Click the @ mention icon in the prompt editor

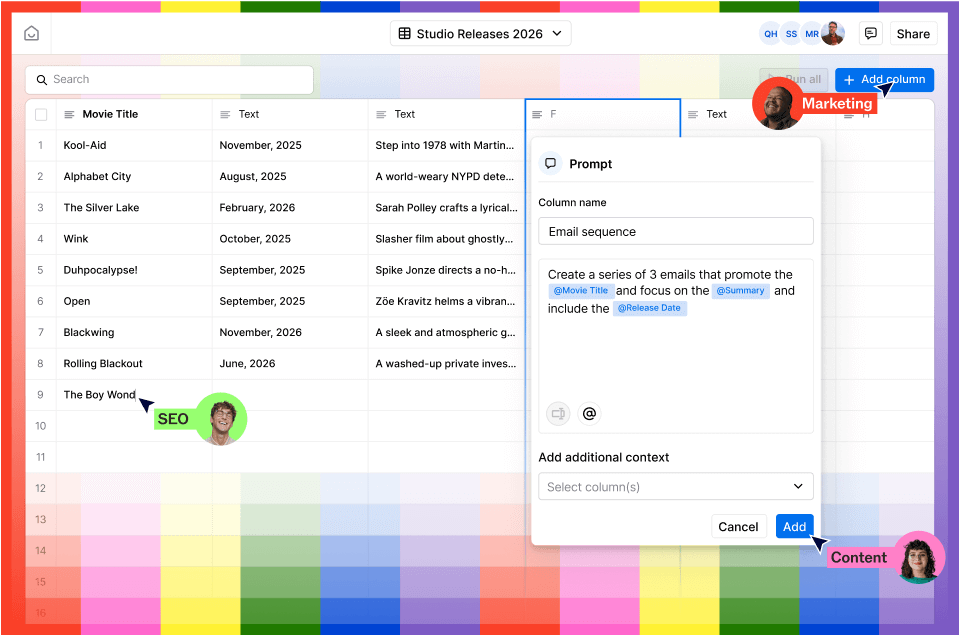pyautogui.click(x=589, y=414)
